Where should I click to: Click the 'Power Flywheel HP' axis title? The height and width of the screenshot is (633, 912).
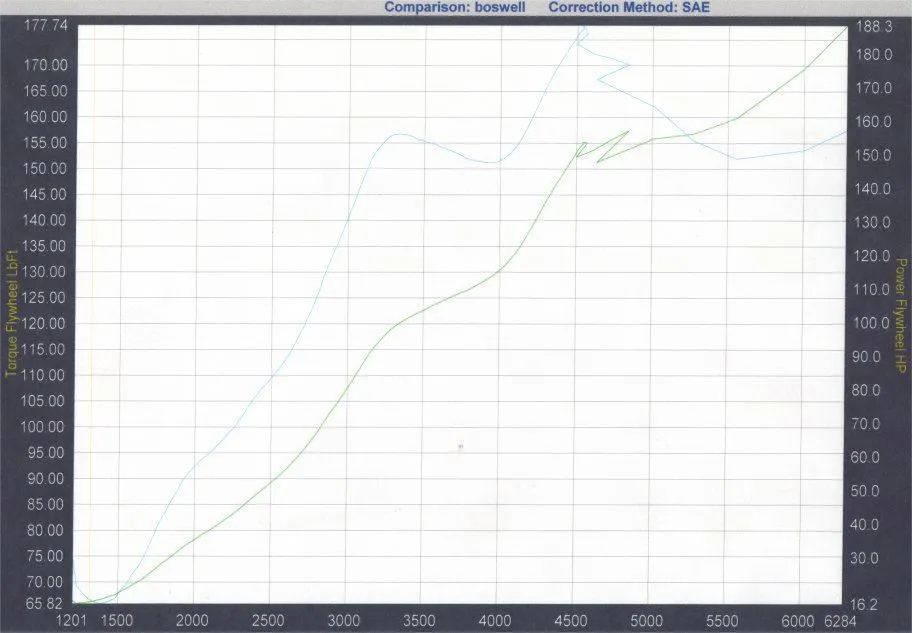tap(899, 312)
